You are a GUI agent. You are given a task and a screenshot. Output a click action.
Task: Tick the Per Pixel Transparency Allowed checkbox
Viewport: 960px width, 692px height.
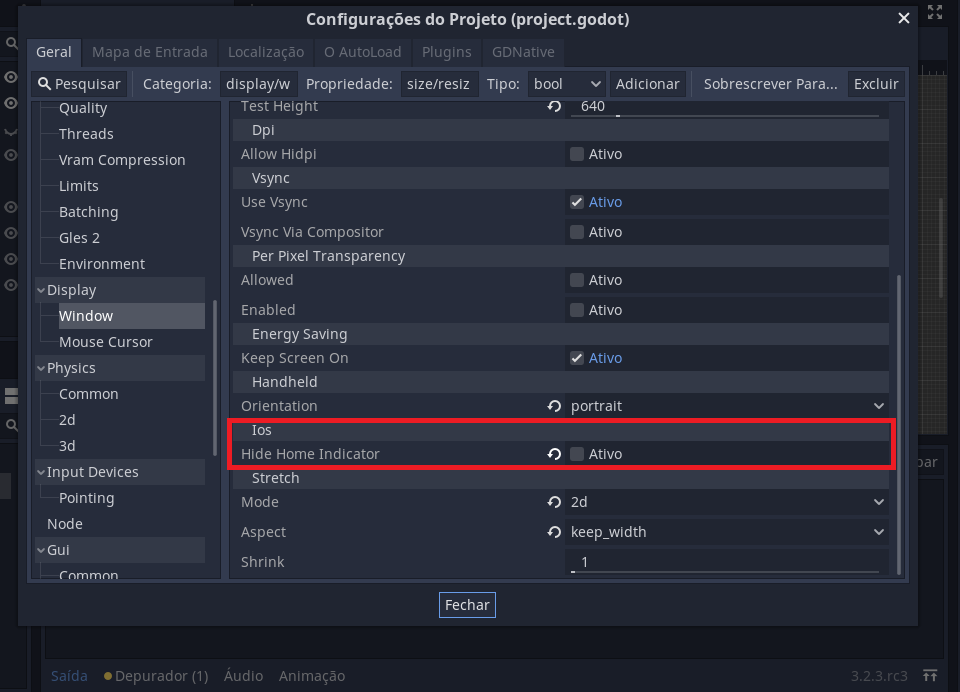pos(577,280)
